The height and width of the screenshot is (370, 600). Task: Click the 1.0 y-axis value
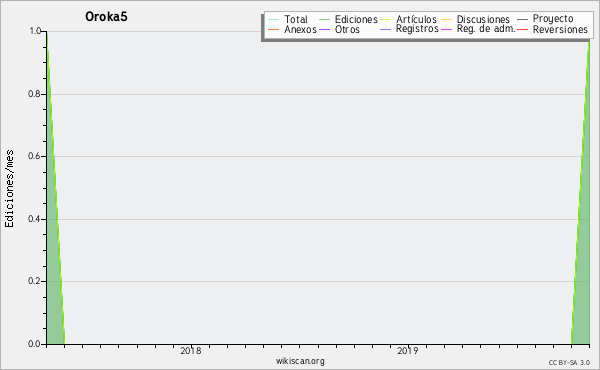pos(35,31)
